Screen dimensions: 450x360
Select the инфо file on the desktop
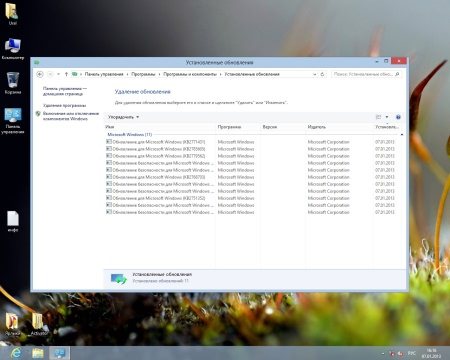tap(13, 221)
